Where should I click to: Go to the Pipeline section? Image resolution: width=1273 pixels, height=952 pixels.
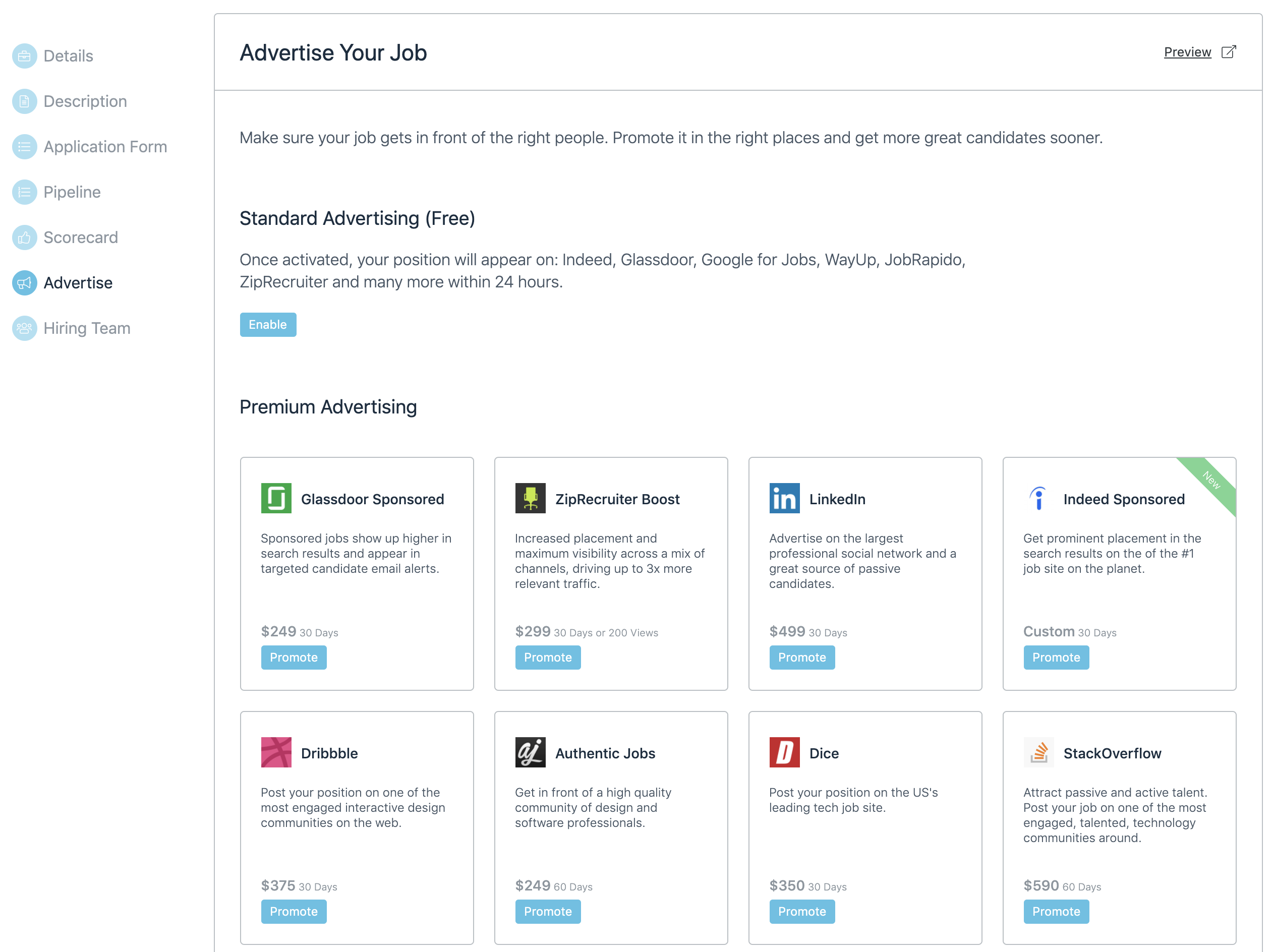[72, 192]
